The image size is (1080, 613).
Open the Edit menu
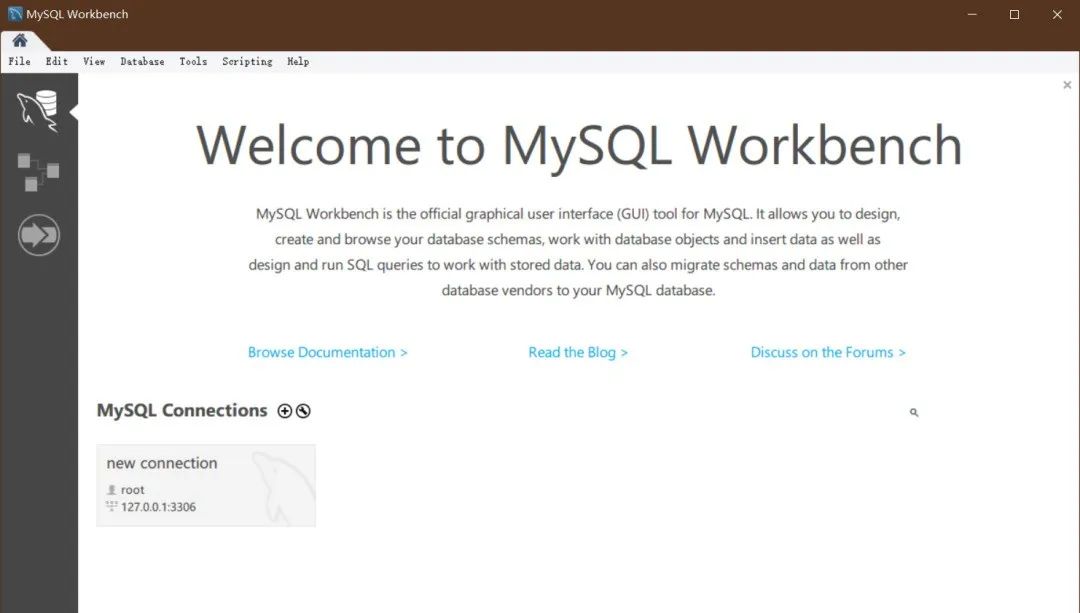(x=56, y=61)
